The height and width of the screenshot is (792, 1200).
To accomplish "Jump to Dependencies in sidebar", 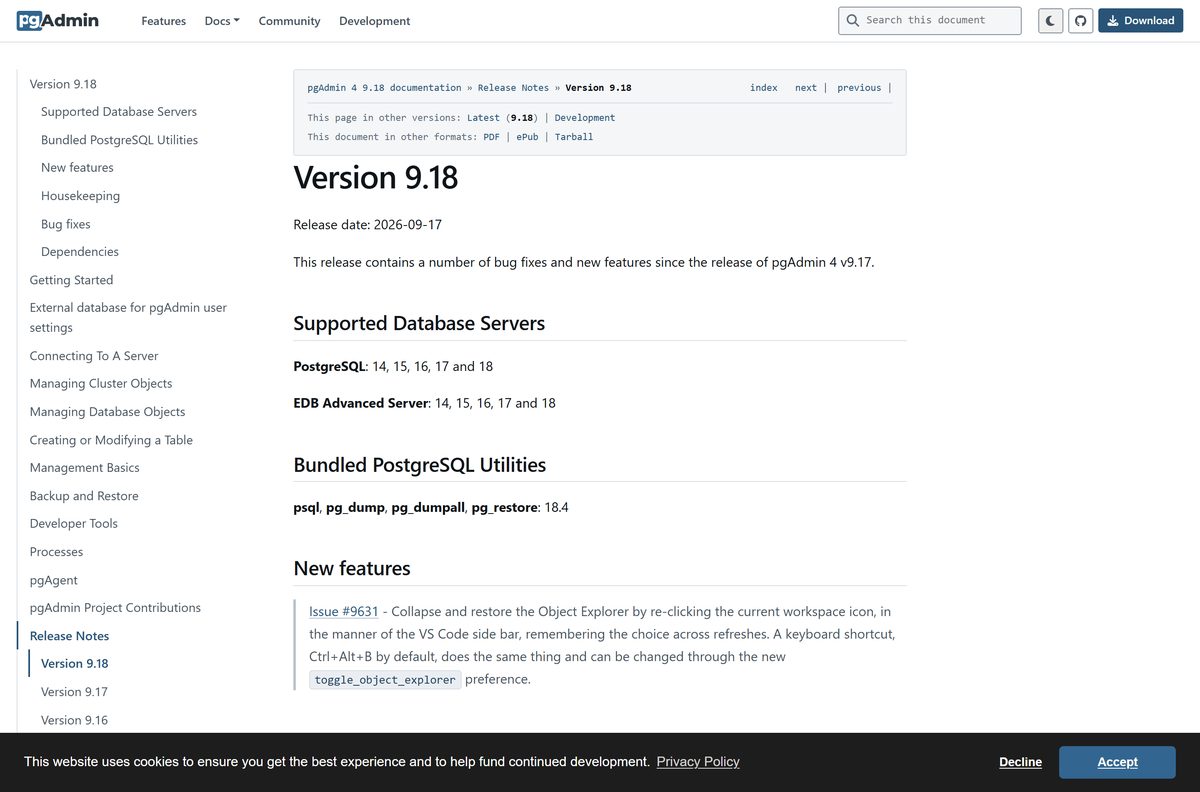I will tap(80, 252).
